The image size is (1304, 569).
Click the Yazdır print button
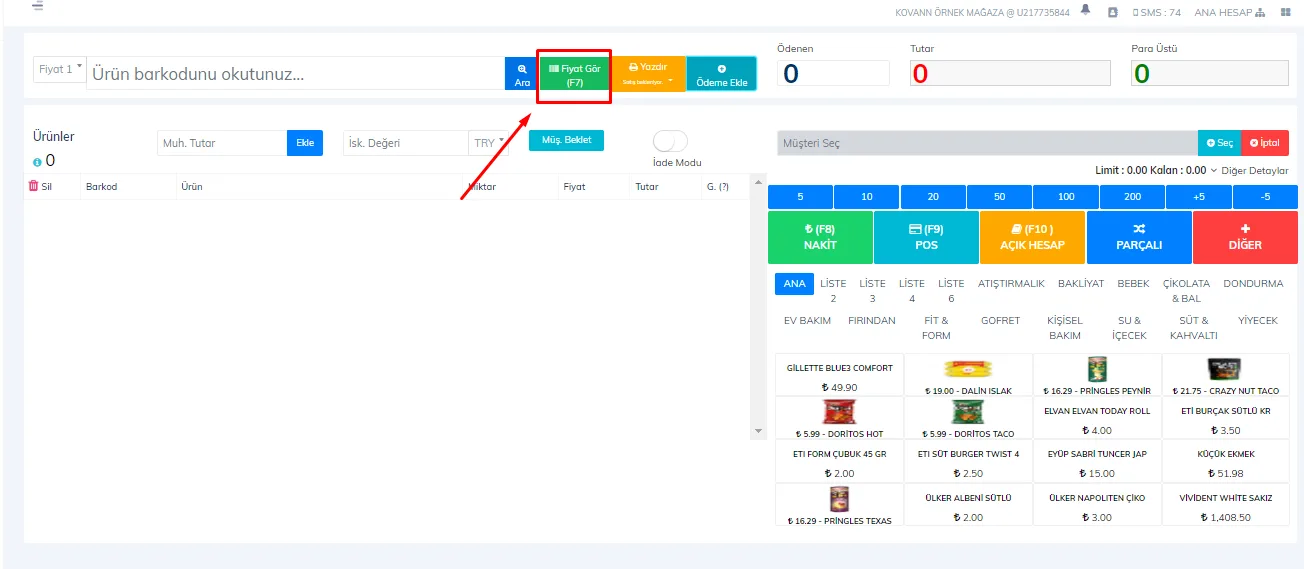tap(648, 74)
